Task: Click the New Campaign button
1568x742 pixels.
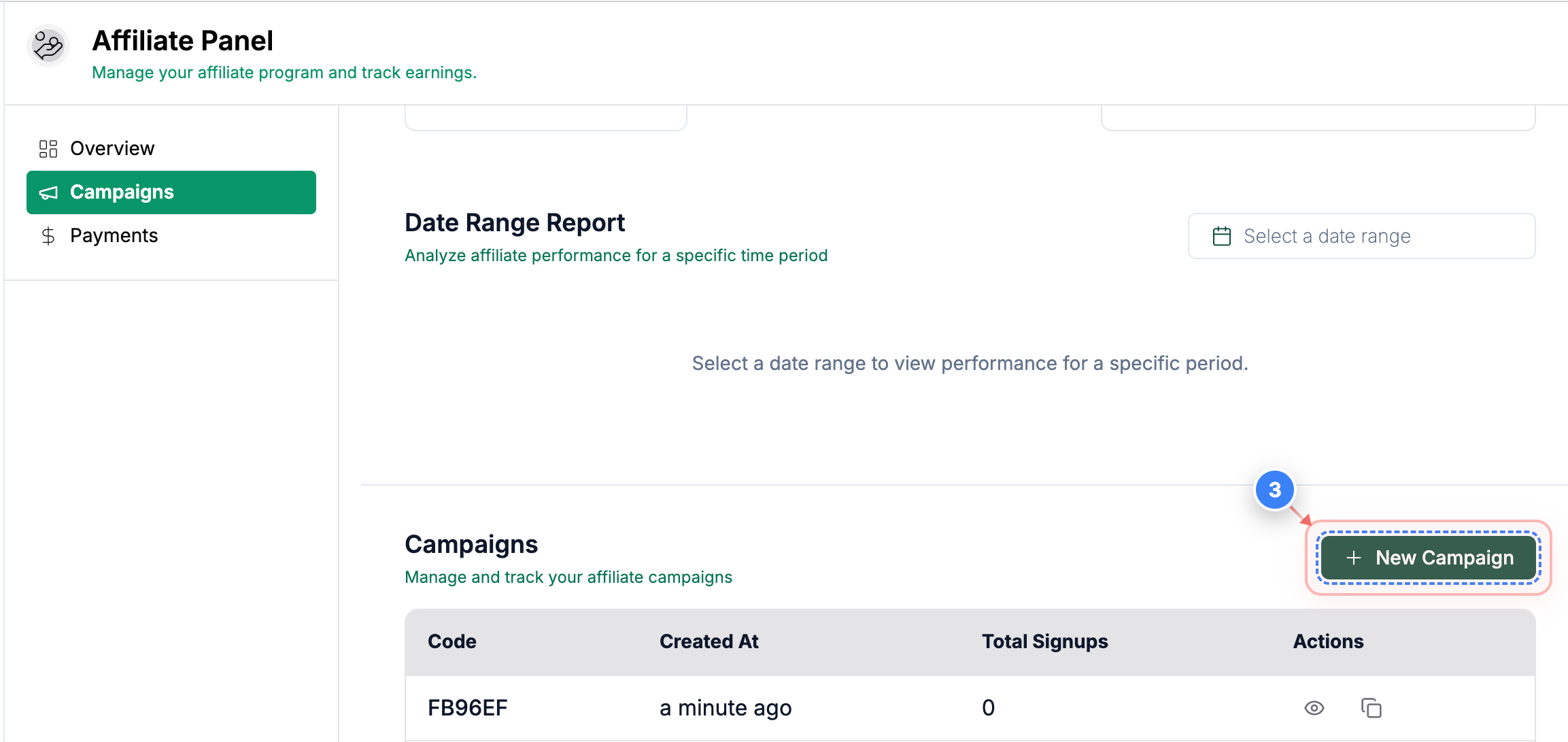Action: (x=1427, y=558)
